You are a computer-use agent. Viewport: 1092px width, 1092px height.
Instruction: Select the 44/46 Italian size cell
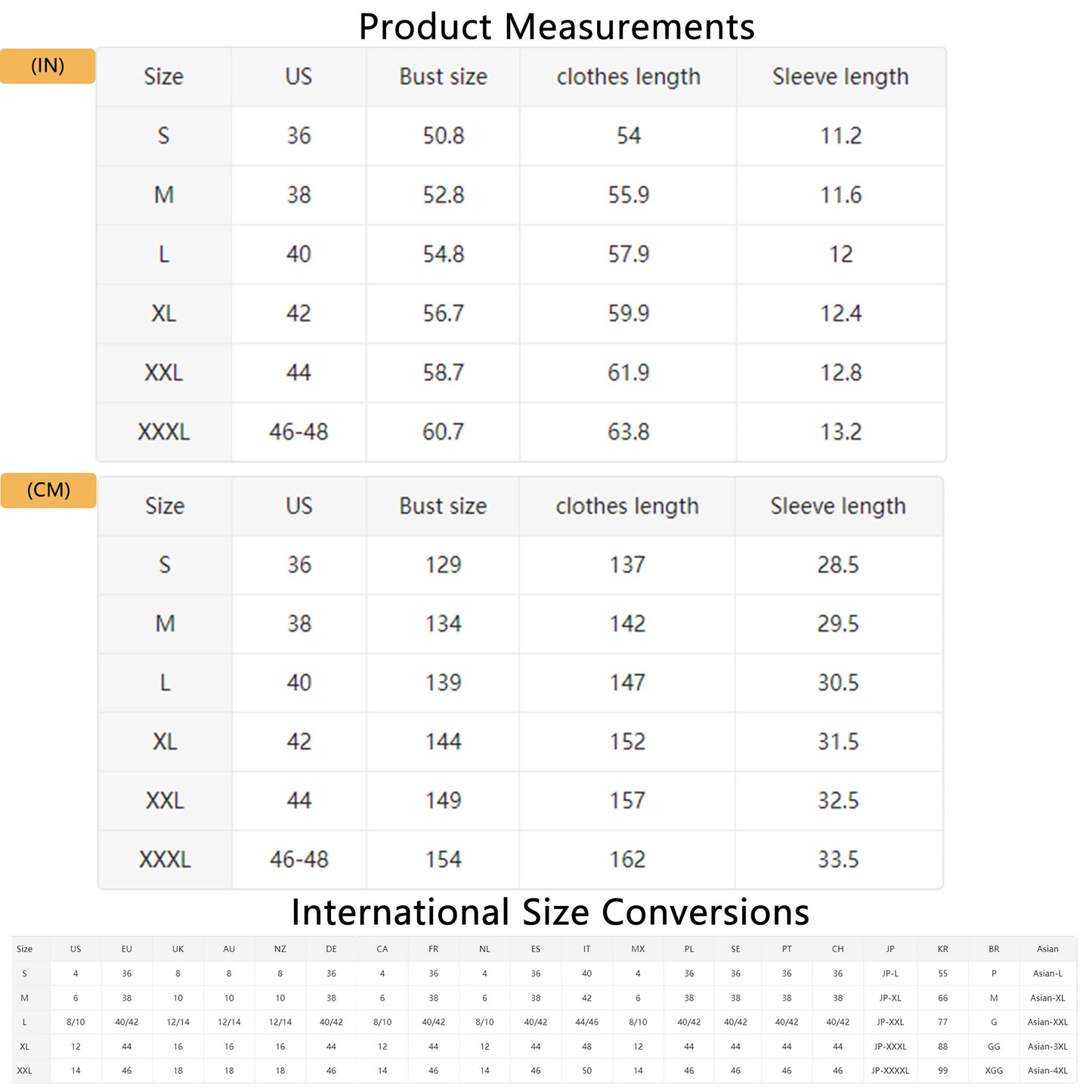[586, 1022]
